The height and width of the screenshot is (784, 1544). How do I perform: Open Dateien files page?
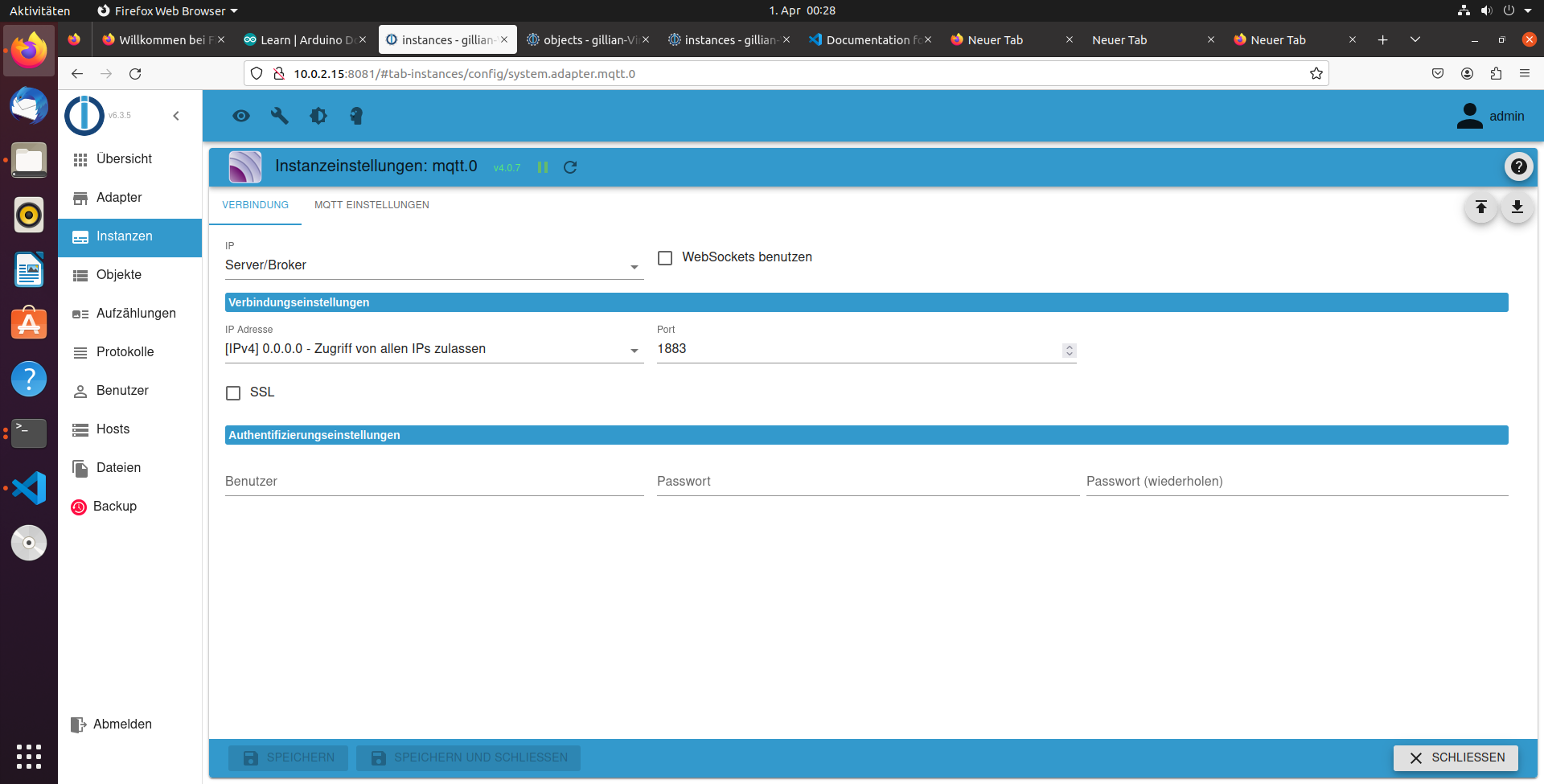(129, 468)
